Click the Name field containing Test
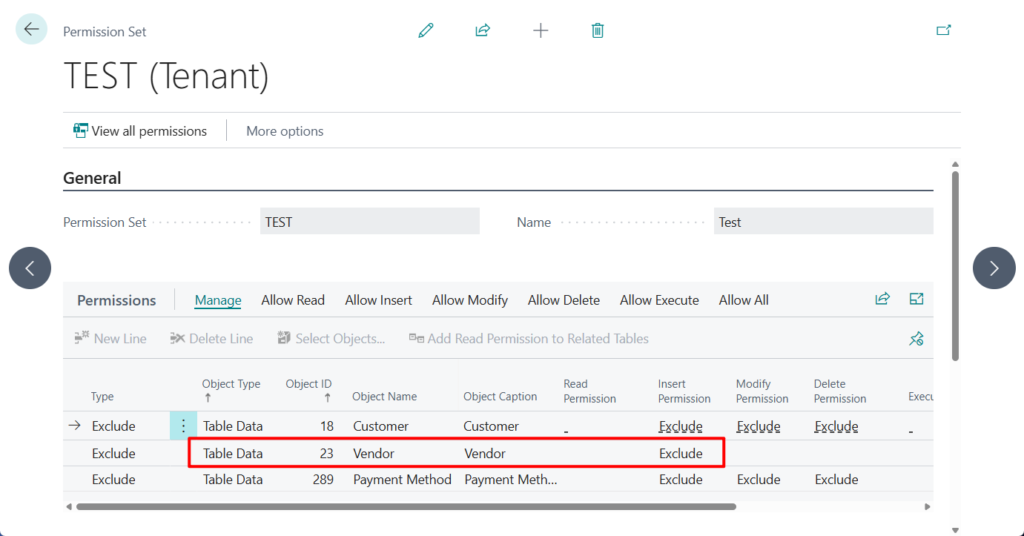This screenshot has width=1024, height=536. pos(822,222)
